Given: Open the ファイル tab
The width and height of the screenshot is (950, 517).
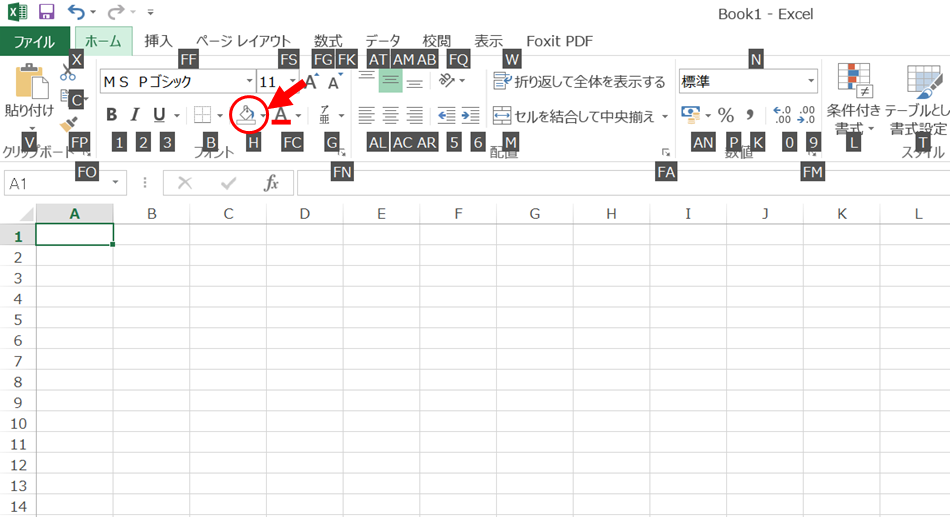Looking at the screenshot, I should [x=34, y=41].
